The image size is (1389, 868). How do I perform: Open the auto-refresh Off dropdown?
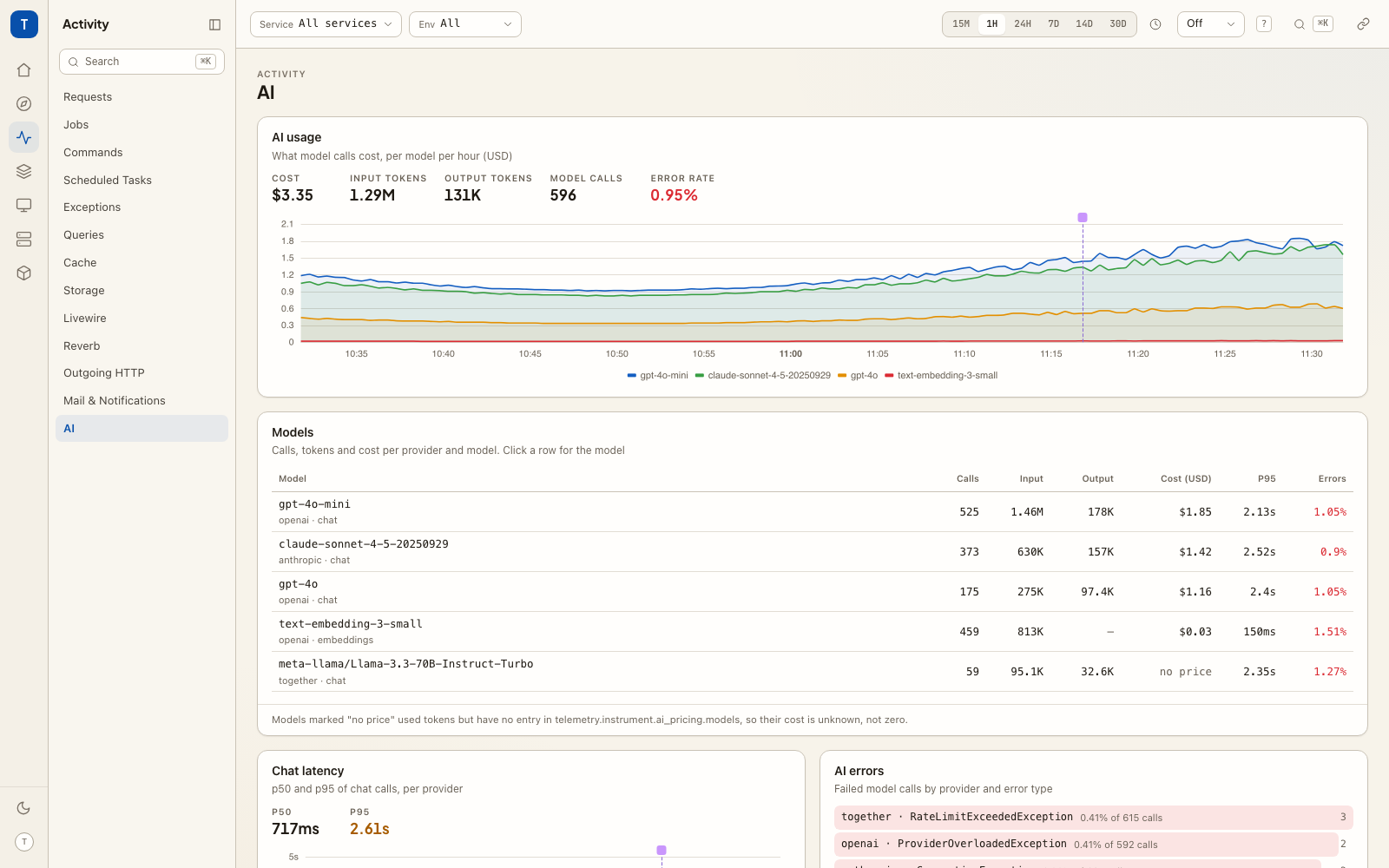click(1210, 24)
